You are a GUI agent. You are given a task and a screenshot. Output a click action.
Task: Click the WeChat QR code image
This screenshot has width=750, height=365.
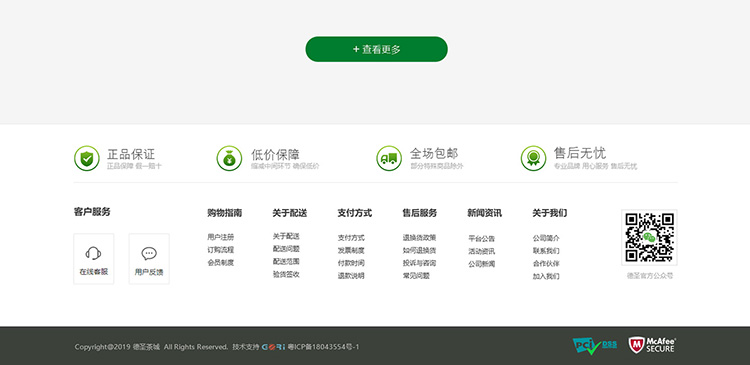coord(650,237)
